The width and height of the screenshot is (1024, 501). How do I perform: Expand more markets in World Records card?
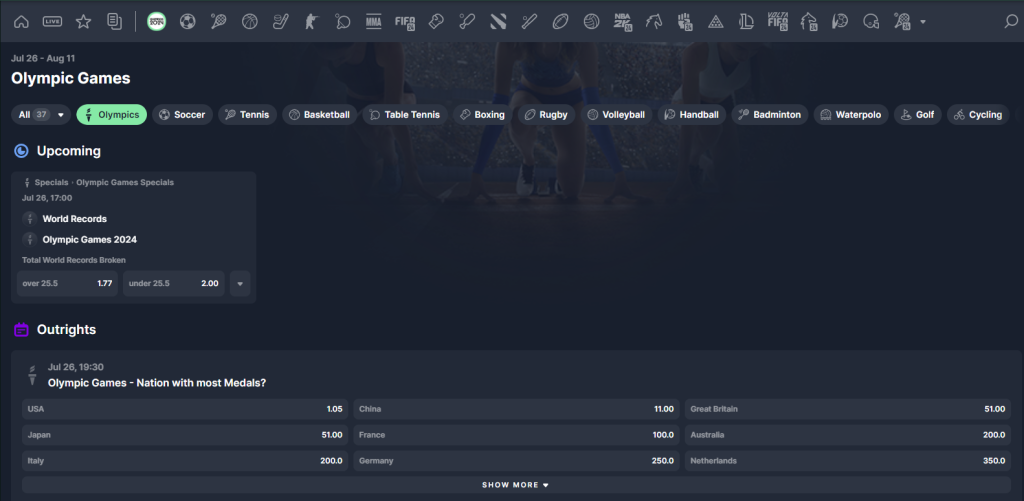pyautogui.click(x=240, y=283)
